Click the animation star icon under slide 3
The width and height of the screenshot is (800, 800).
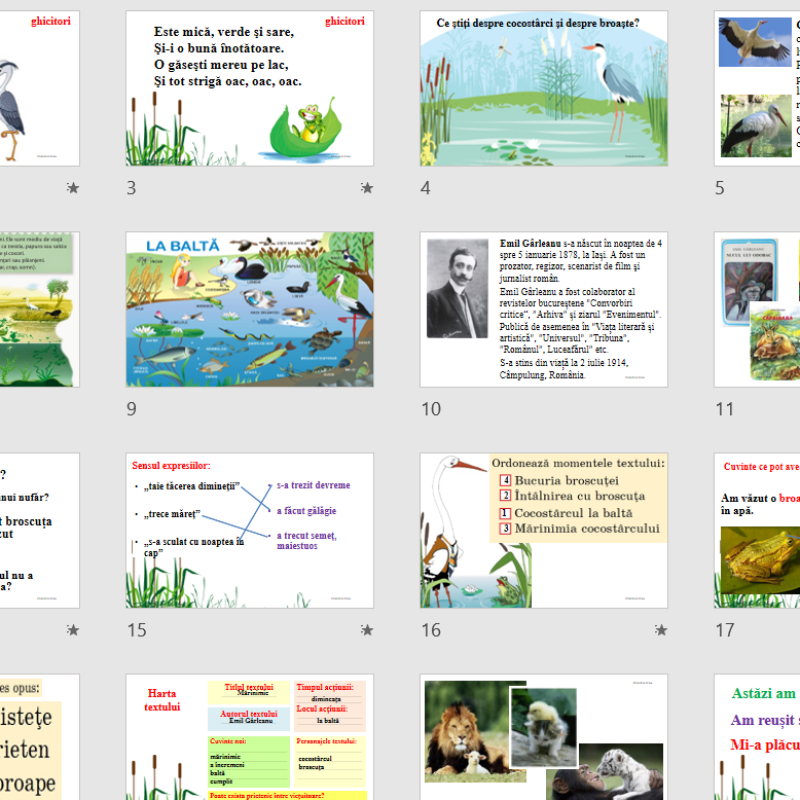tap(366, 187)
